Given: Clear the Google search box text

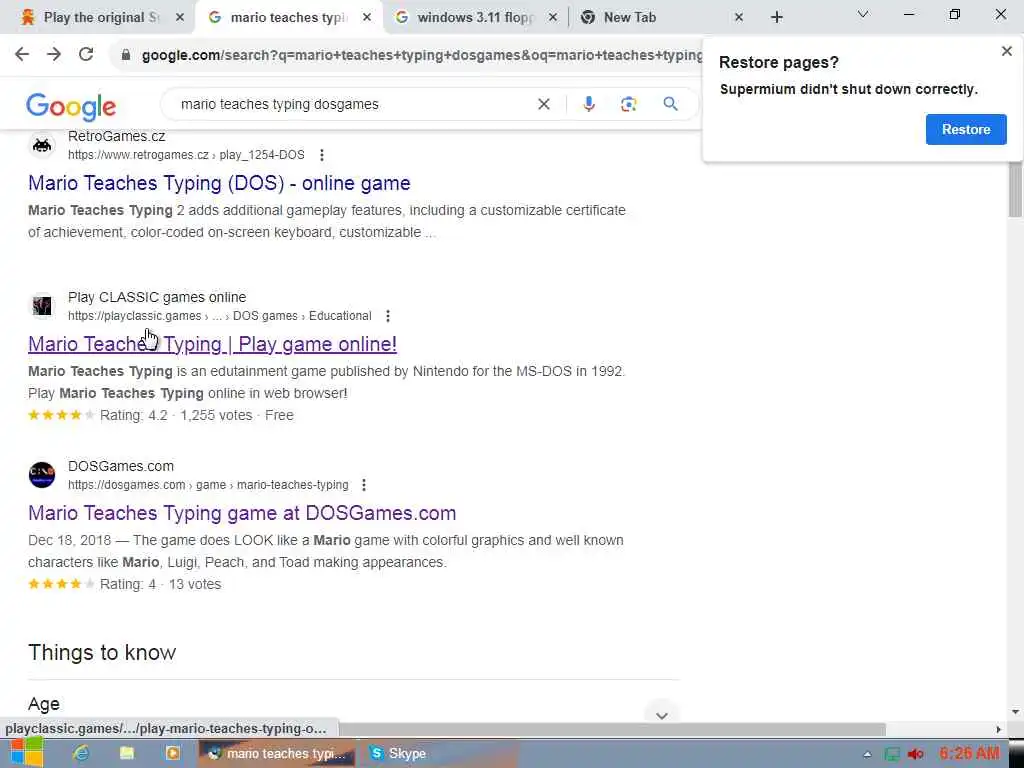Looking at the screenshot, I should 543,104.
